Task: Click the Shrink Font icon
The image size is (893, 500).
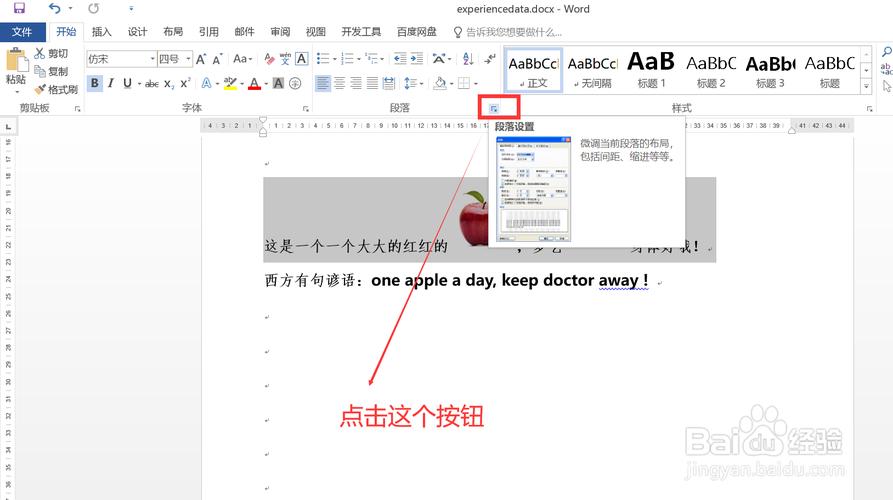Action: 218,59
